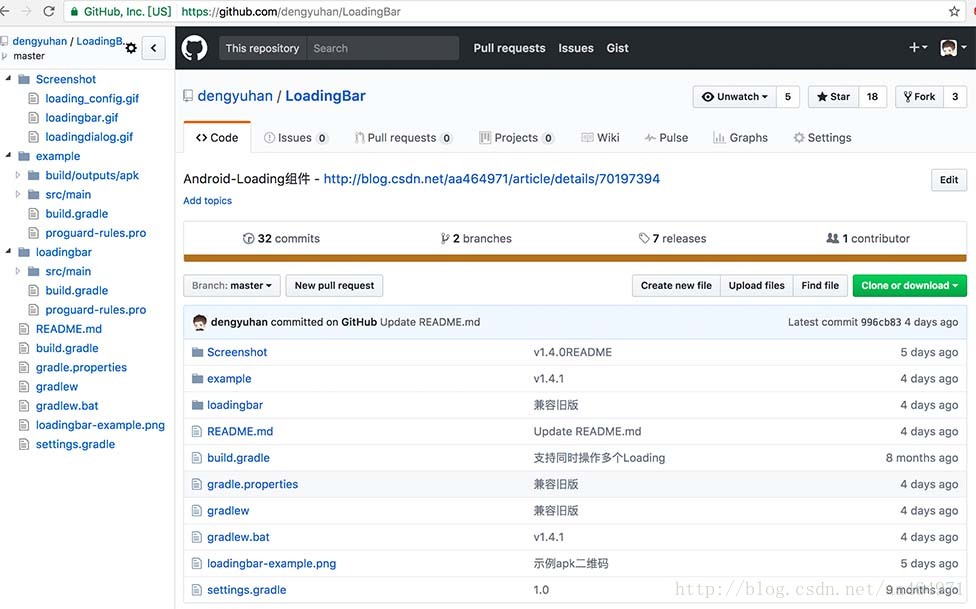The height and width of the screenshot is (609, 976).
Task: Open the Issues tab
Action: click(296, 138)
